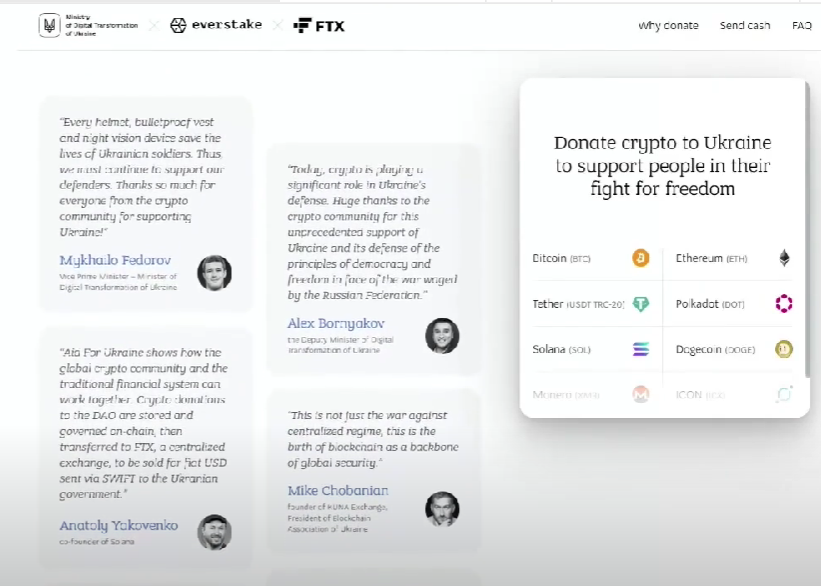This screenshot has height=586, width=821.
Task: Click Alex Bornyakov's profile photo
Action: [x=442, y=336]
